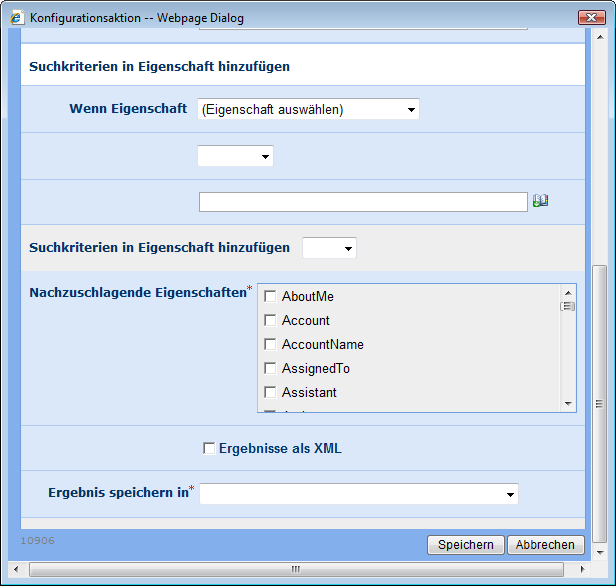Click the value text input field
Image resolution: width=616 pixels, height=586 pixels.
(362, 202)
